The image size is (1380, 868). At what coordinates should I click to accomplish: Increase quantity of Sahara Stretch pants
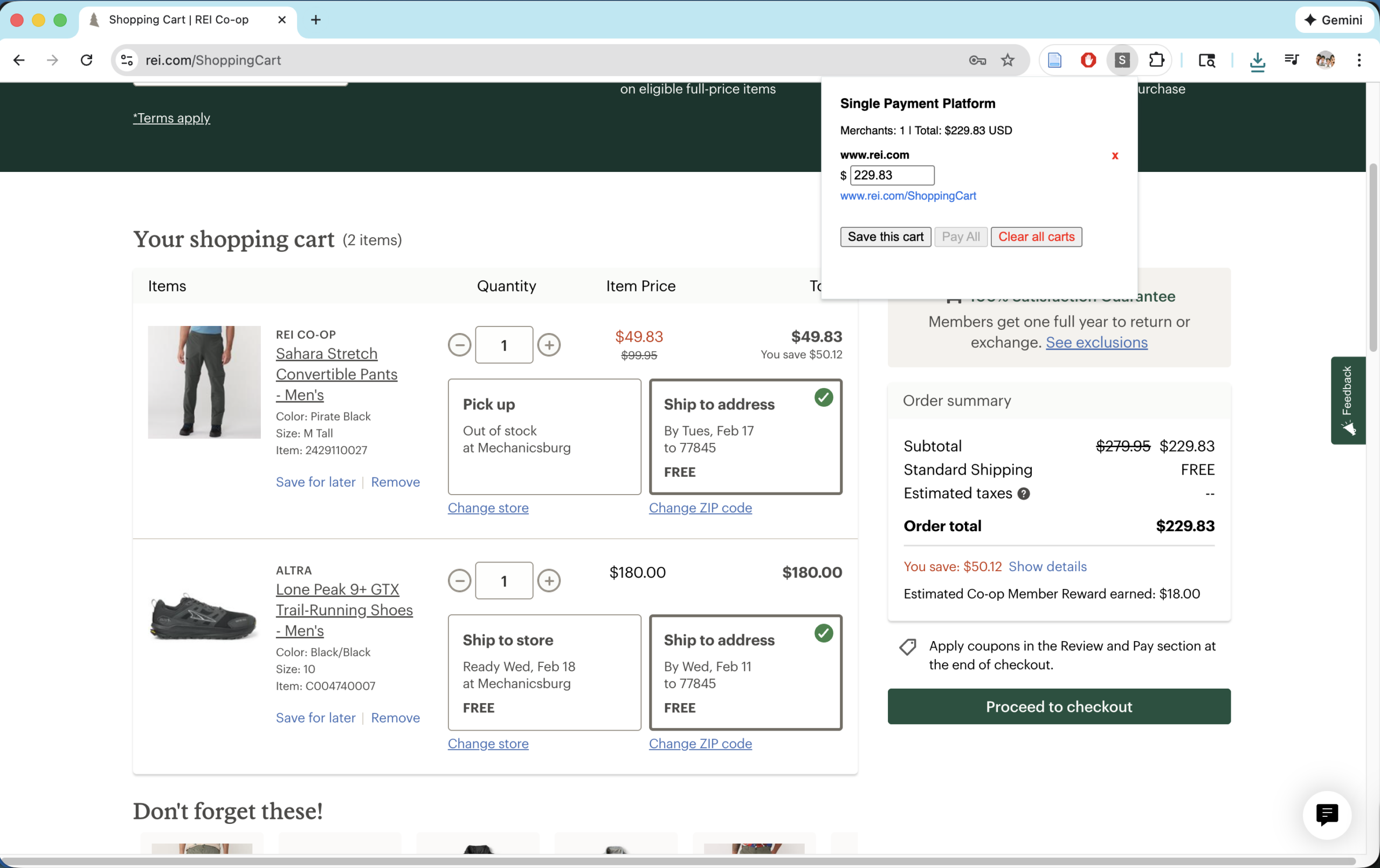pyautogui.click(x=548, y=345)
